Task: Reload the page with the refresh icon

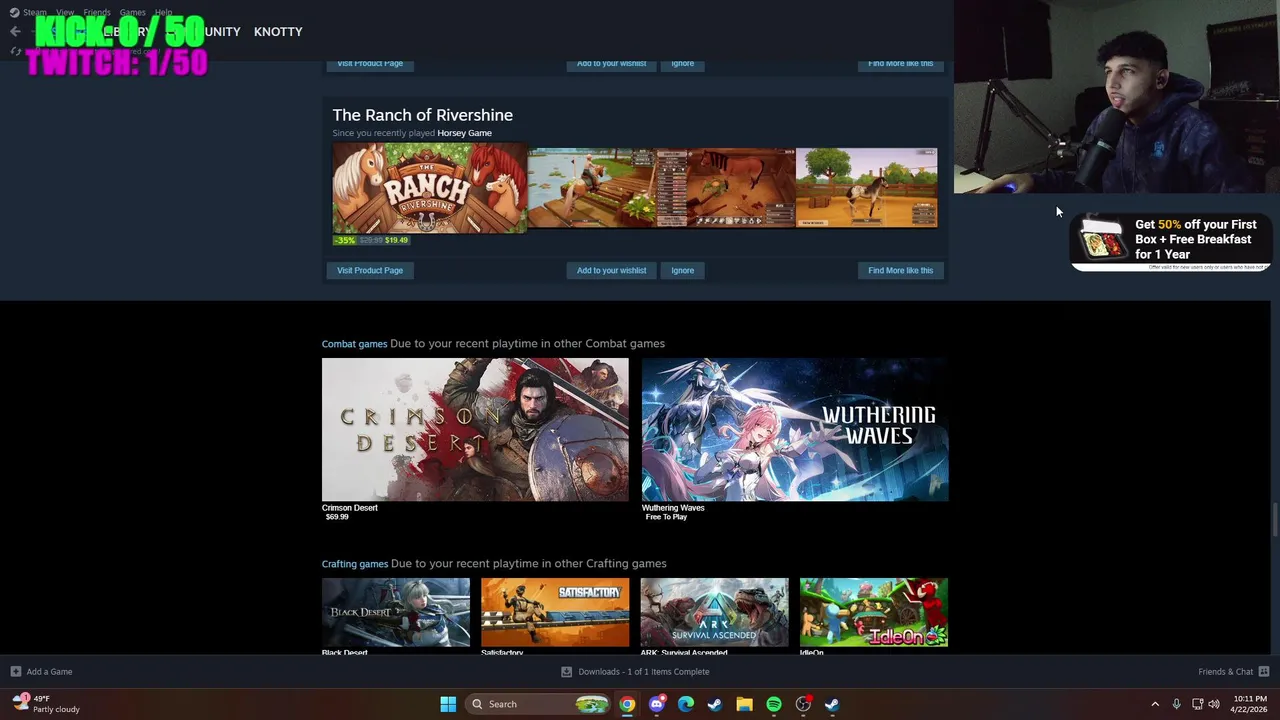Action: 15,51
